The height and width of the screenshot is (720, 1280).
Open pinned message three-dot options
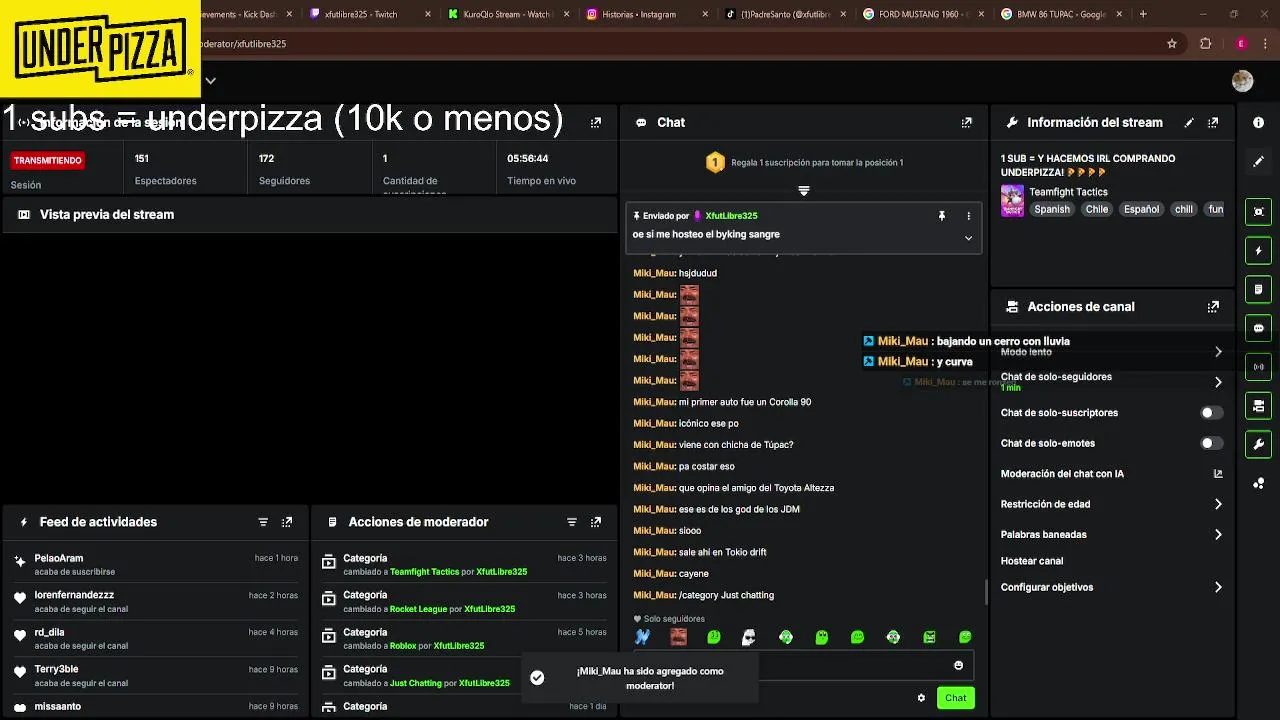(968, 215)
